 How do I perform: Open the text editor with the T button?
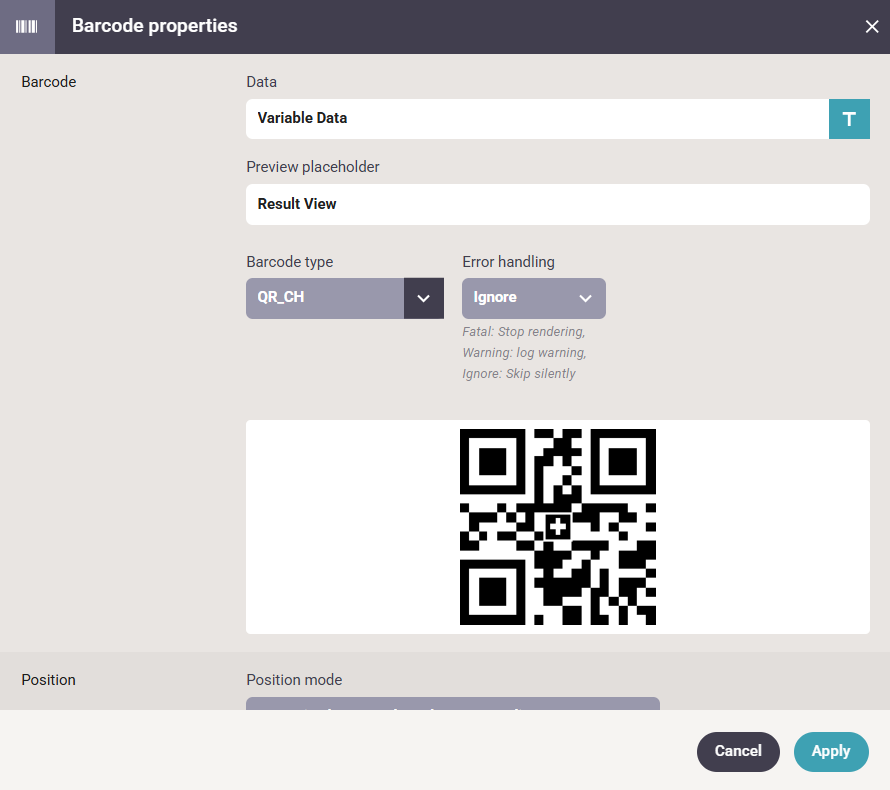click(849, 119)
